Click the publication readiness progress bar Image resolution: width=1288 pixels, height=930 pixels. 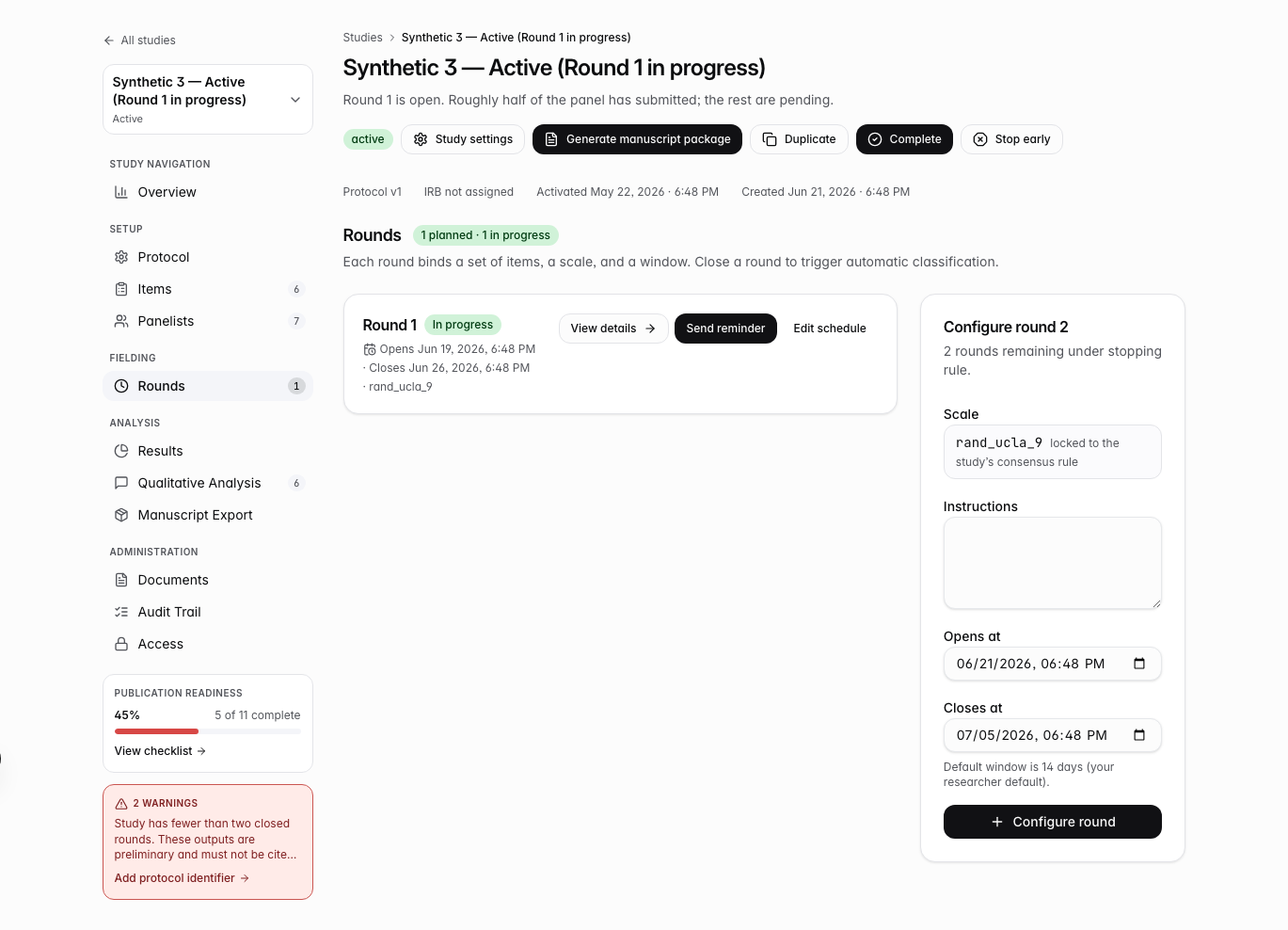tap(208, 731)
